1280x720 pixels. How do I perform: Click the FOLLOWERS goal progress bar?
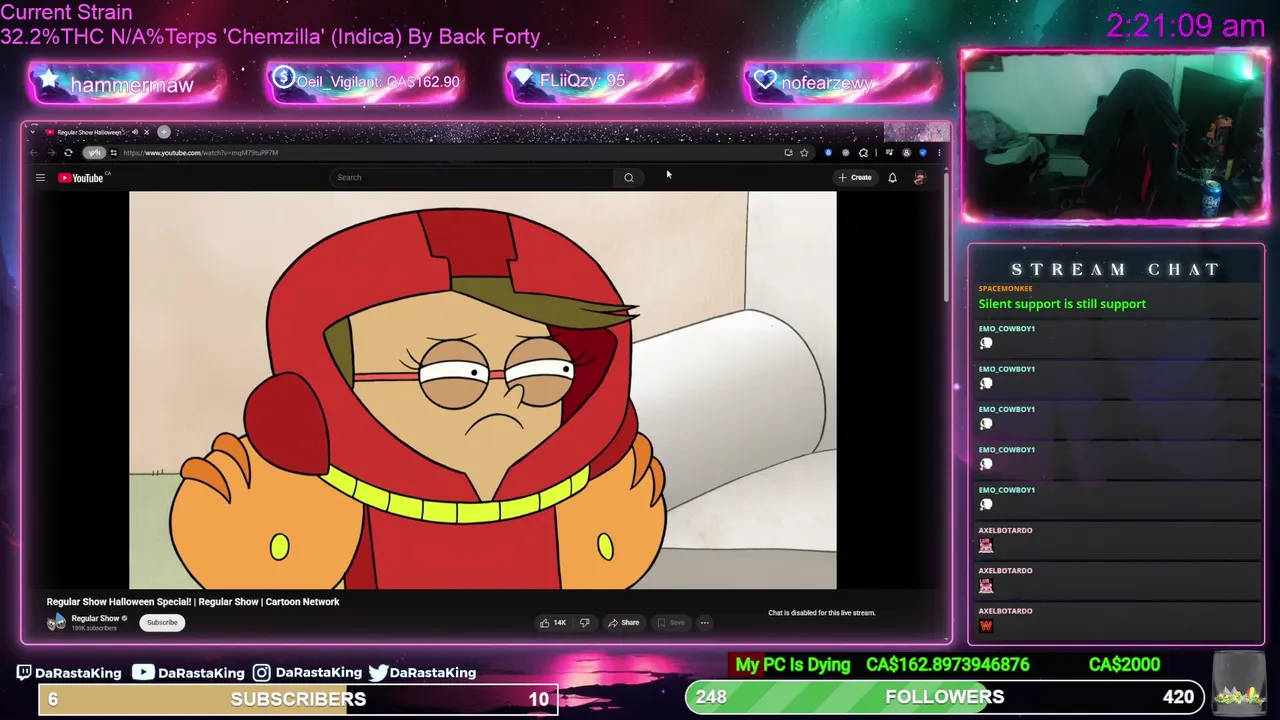click(944, 697)
